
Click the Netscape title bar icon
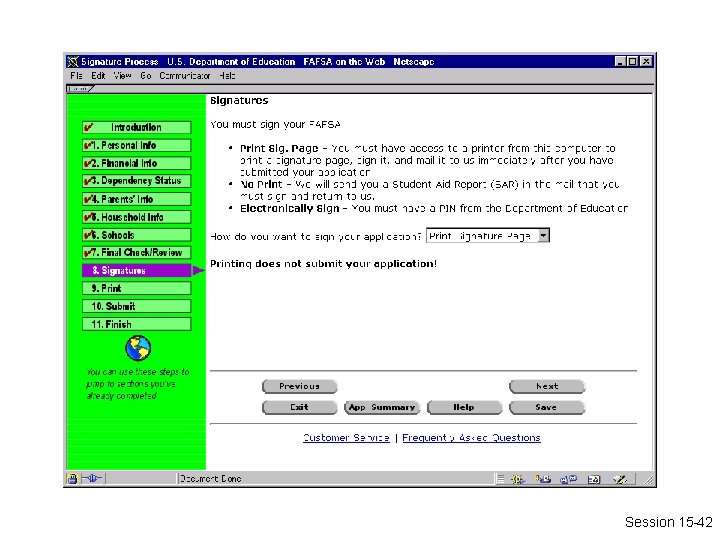(x=73, y=62)
